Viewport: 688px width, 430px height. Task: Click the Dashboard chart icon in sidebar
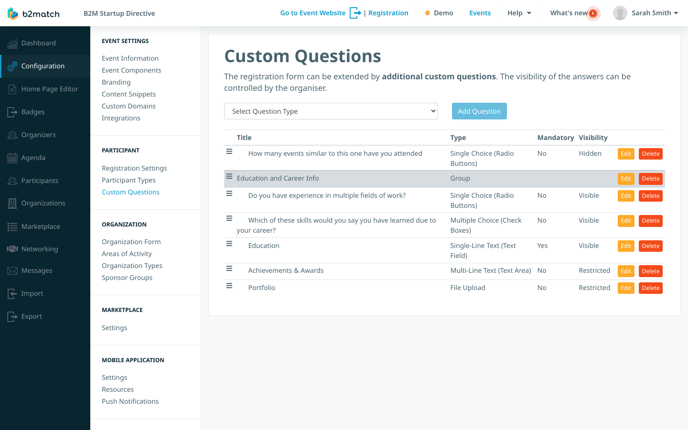12,43
